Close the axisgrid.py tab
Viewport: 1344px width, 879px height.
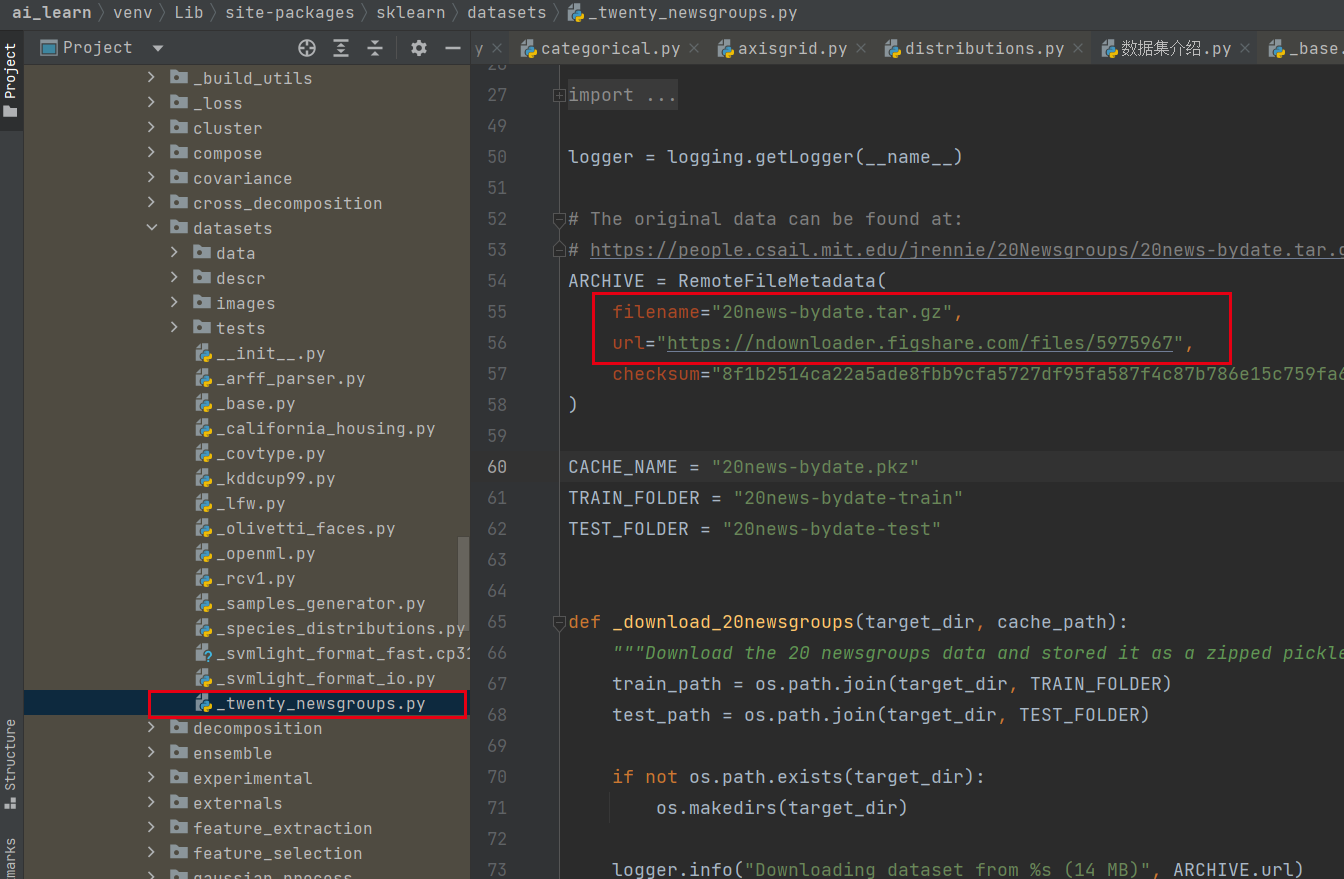tap(861, 48)
